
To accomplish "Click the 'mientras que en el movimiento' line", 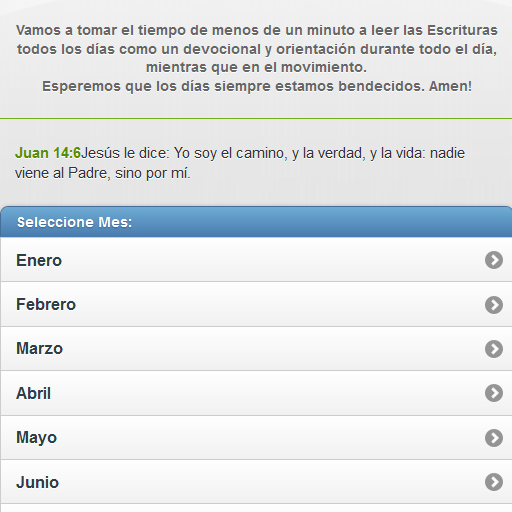I will pyautogui.click(x=256, y=67).
